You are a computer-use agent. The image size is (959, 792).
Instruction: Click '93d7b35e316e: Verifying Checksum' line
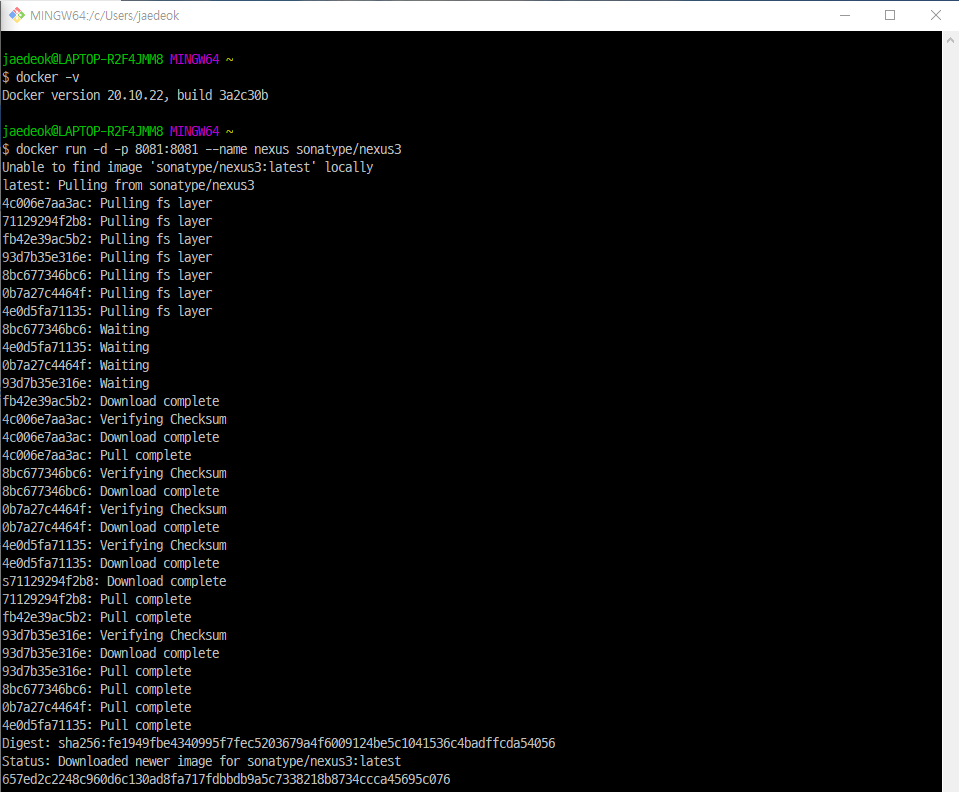(x=114, y=635)
